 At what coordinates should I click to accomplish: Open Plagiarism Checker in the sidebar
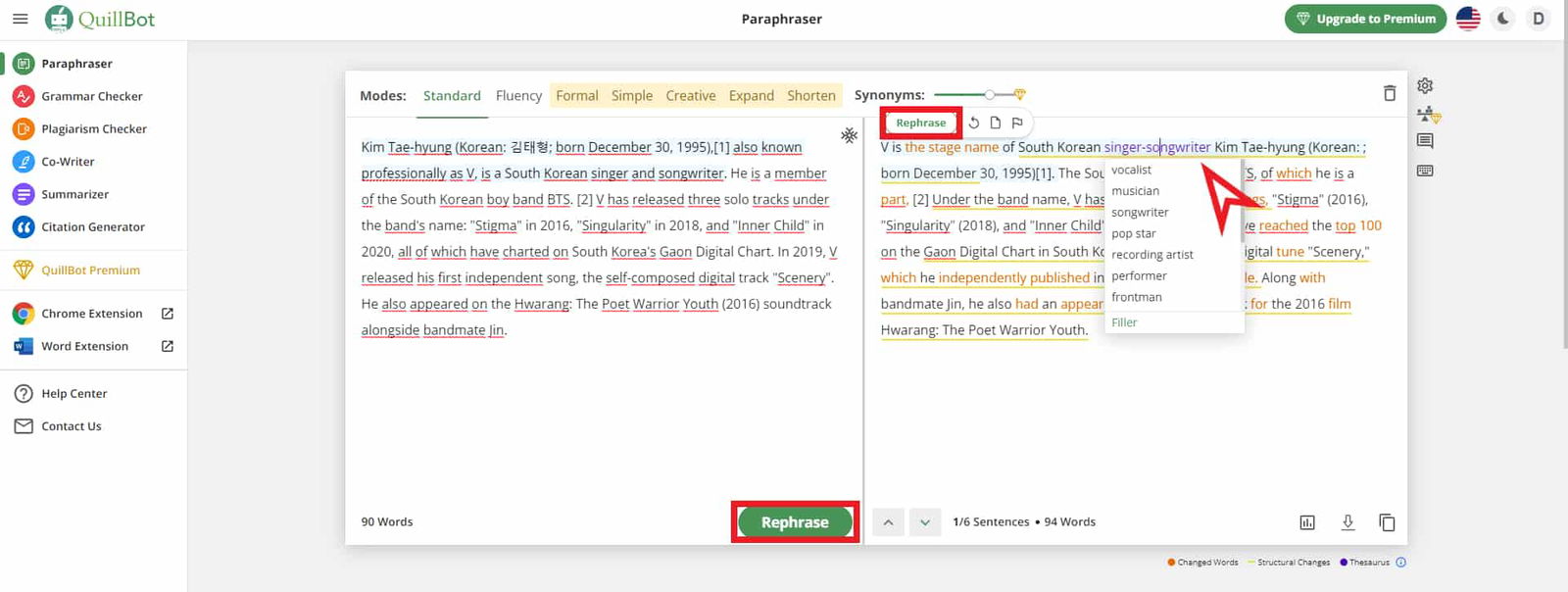pyautogui.click(x=93, y=128)
